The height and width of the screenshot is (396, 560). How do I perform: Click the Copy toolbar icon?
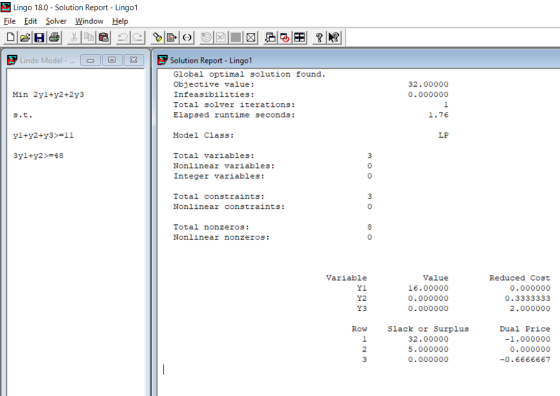click(89, 37)
